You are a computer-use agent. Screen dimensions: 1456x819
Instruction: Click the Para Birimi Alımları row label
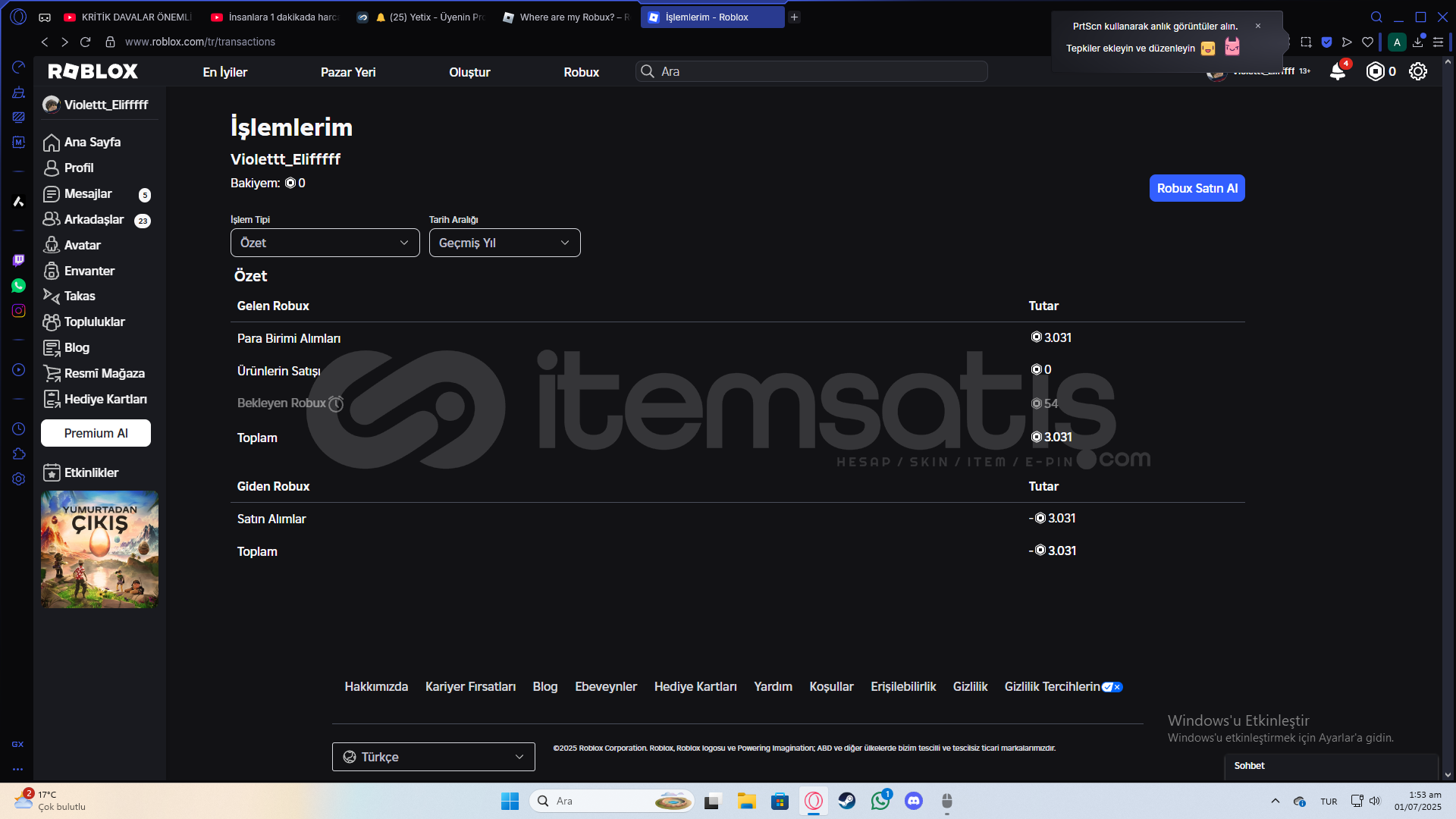coord(289,338)
